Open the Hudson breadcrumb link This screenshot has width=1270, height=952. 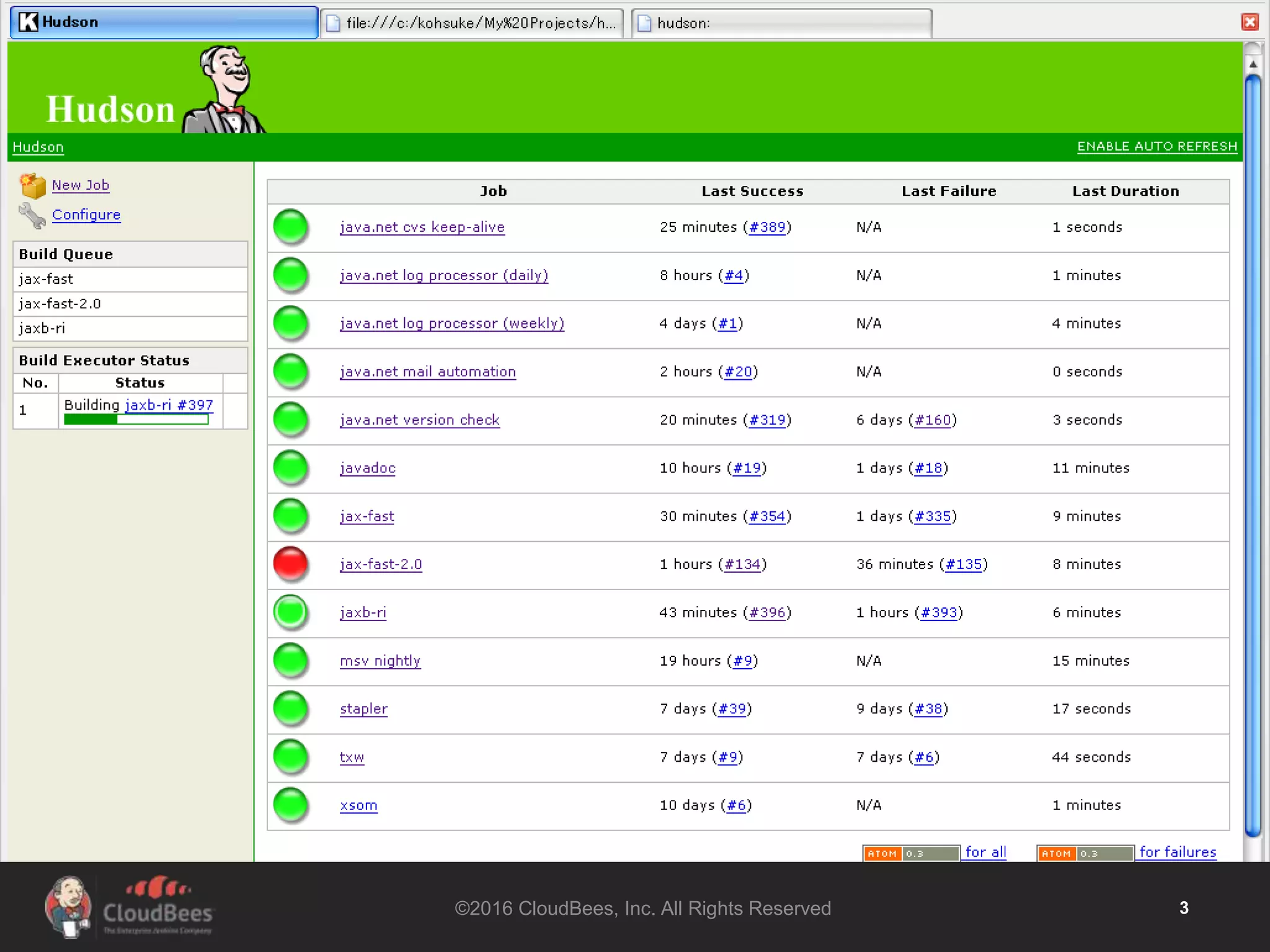click(38, 147)
